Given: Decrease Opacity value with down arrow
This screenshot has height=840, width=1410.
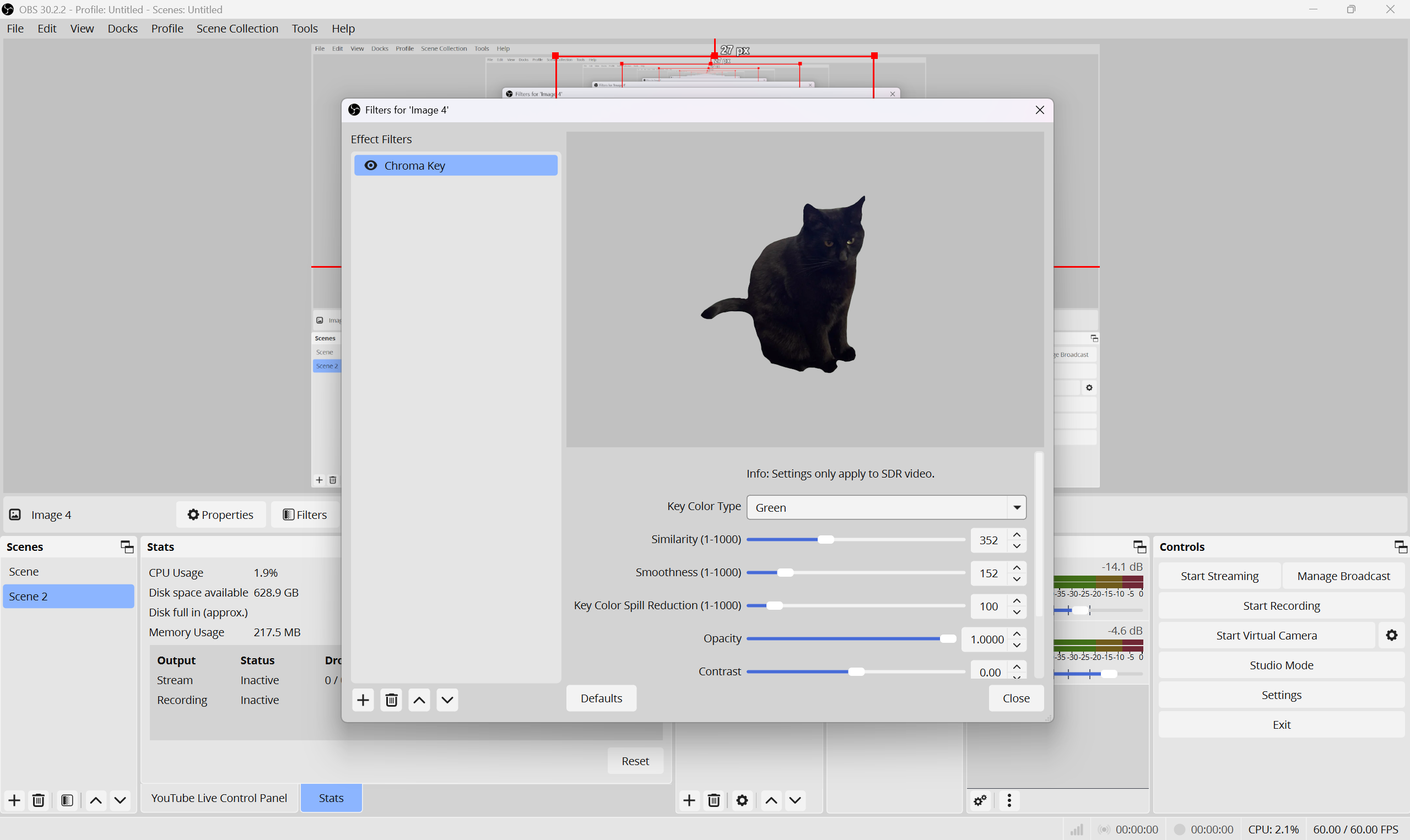Looking at the screenshot, I should coord(1017,645).
